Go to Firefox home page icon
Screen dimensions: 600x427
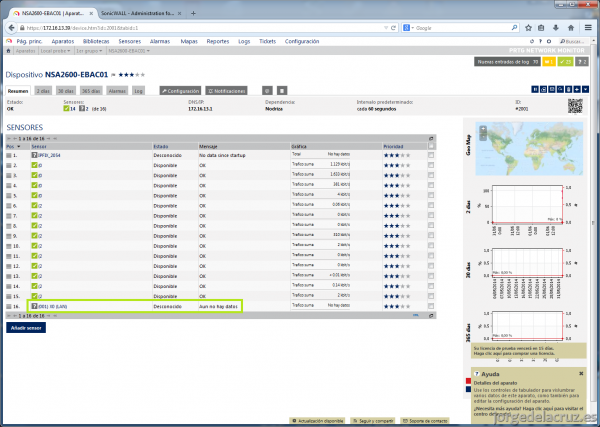(x=571, y=28)
